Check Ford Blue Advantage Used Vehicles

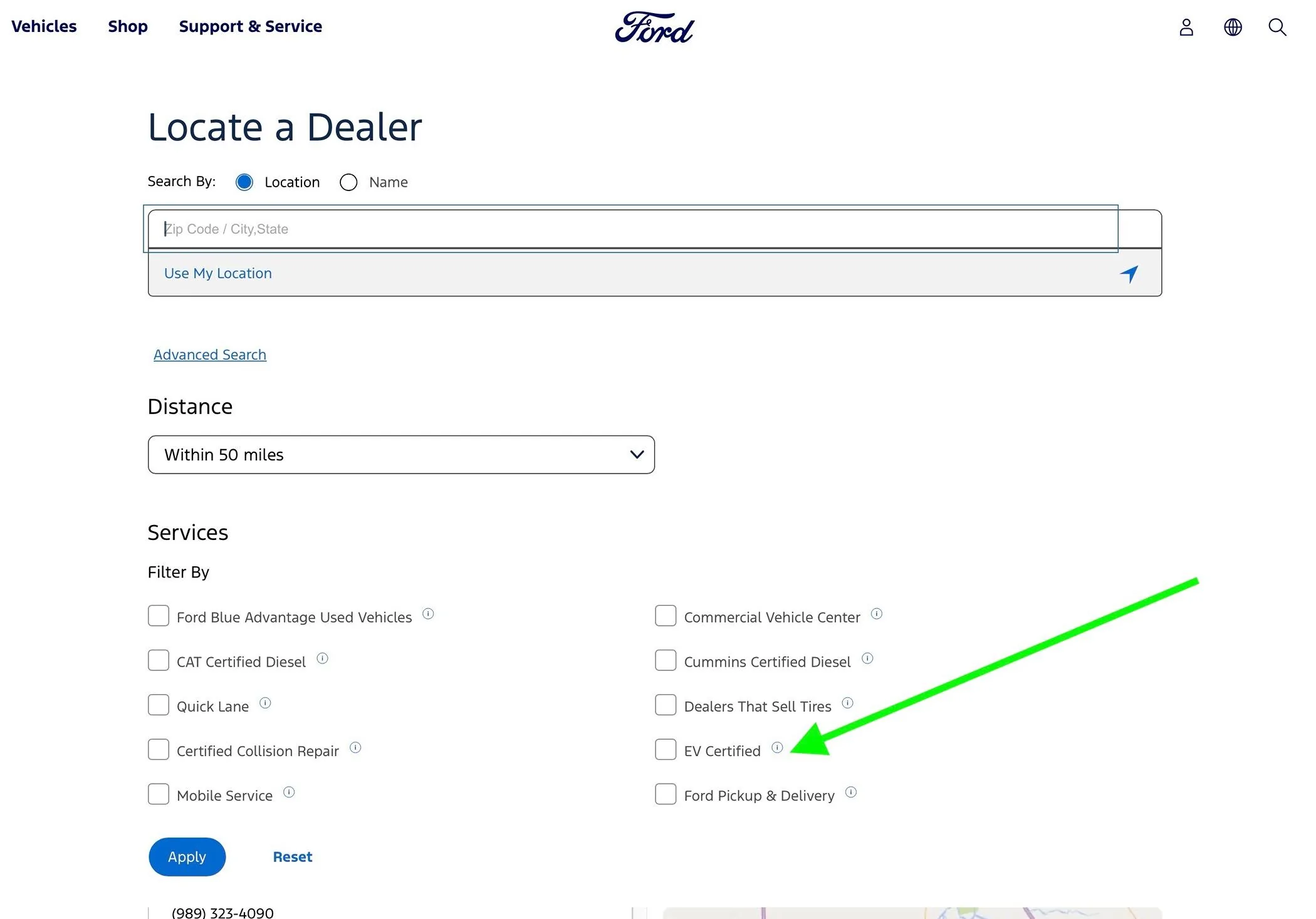(x=159, y=616)
